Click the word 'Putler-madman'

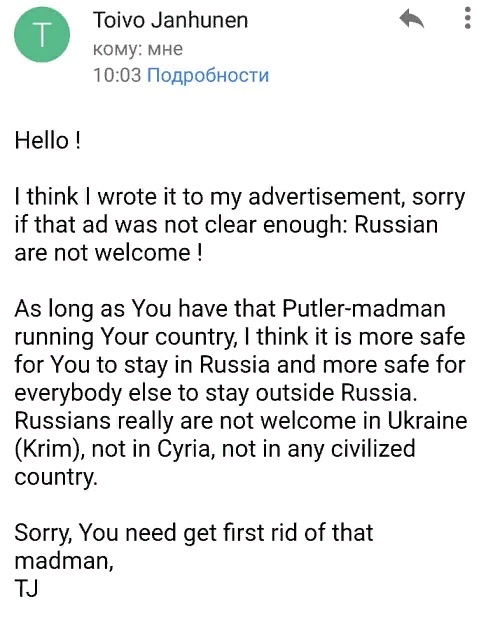point(364,309)
